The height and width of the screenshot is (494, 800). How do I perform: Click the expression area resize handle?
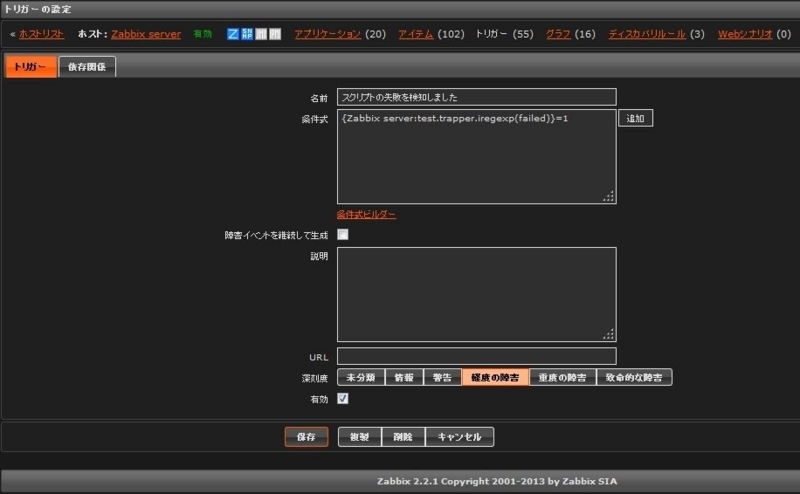609,196
